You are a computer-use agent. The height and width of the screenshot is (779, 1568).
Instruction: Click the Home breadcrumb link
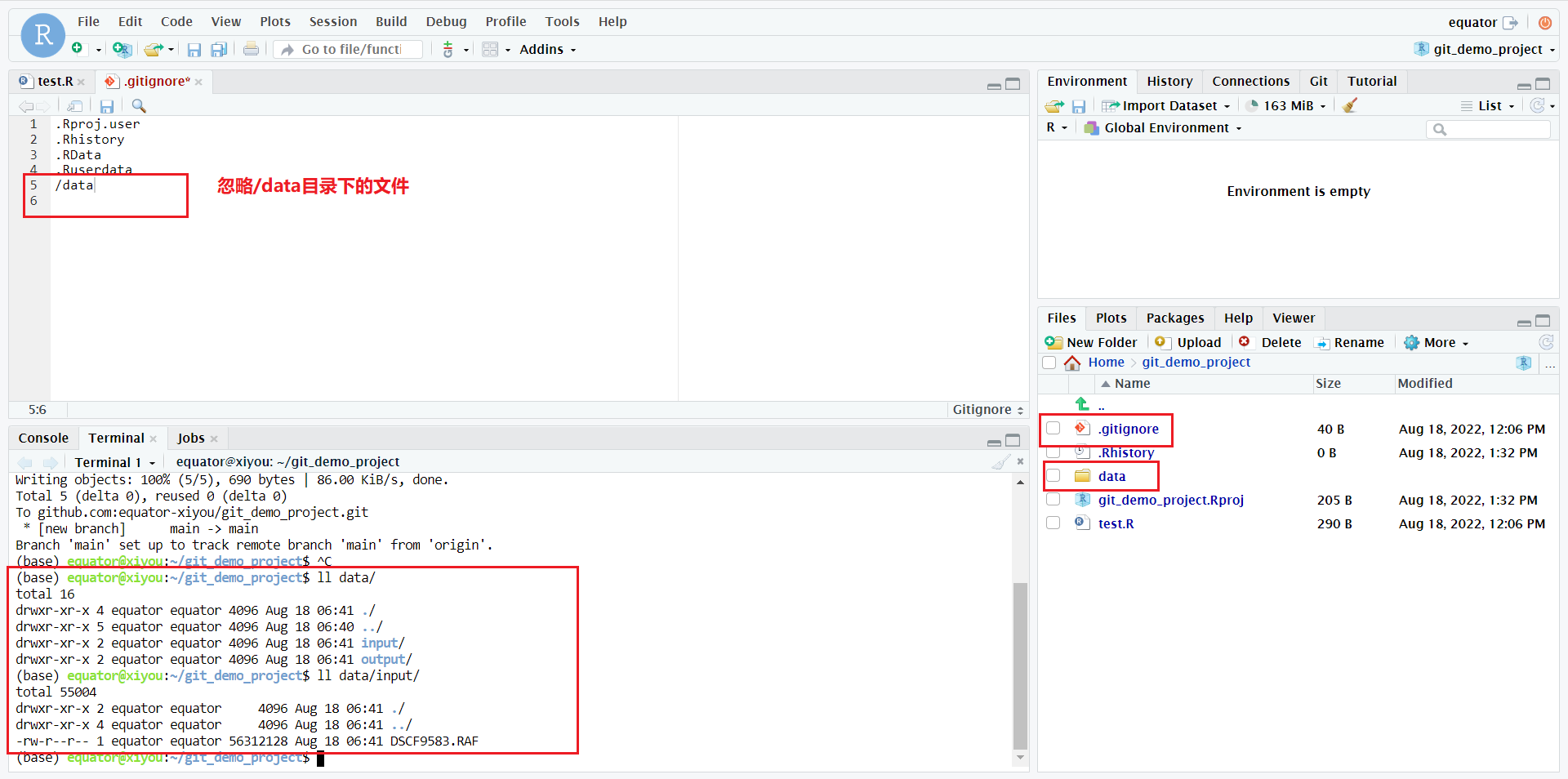pos(1106,363)
